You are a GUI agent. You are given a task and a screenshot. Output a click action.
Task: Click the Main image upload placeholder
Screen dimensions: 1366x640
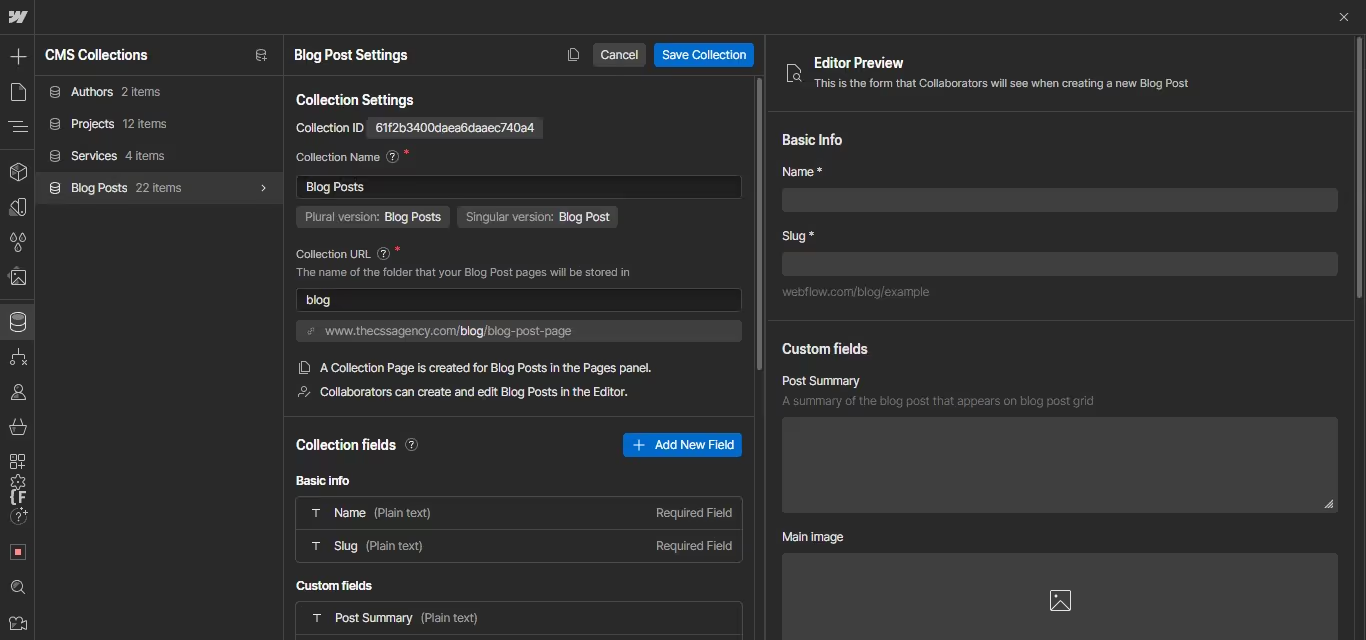tap(1059, 597)
